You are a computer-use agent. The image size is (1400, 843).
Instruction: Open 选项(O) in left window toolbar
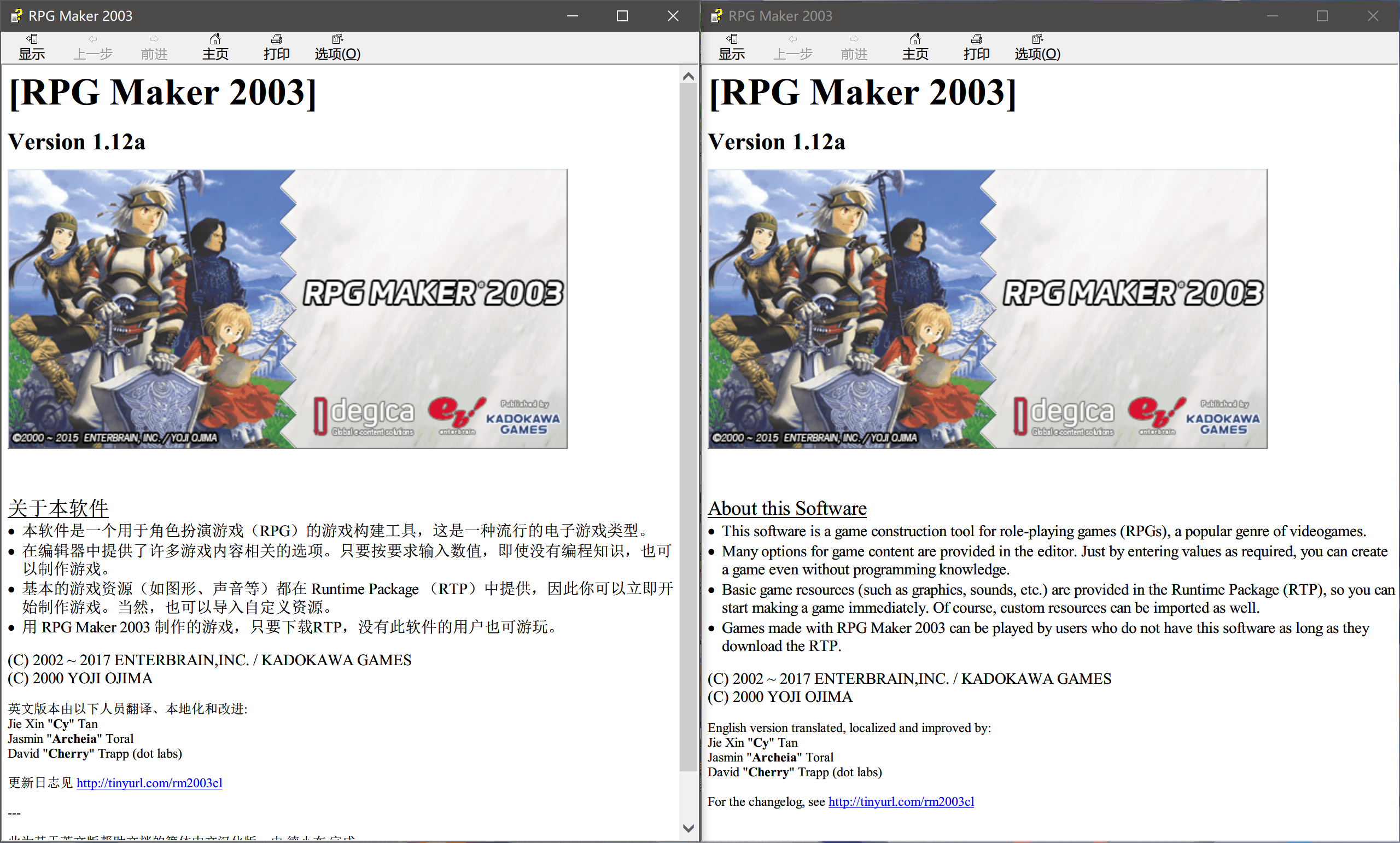click(338, 47)
